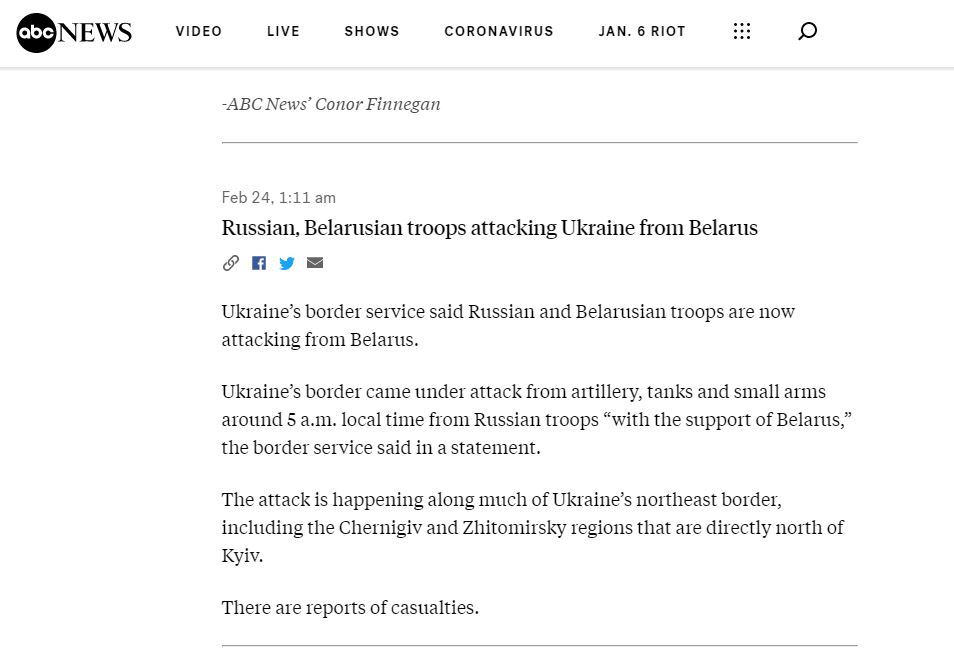
Task: Click the paragraph mentioning Chernigiv and Zhitomirsky
Action: point(532,527)
